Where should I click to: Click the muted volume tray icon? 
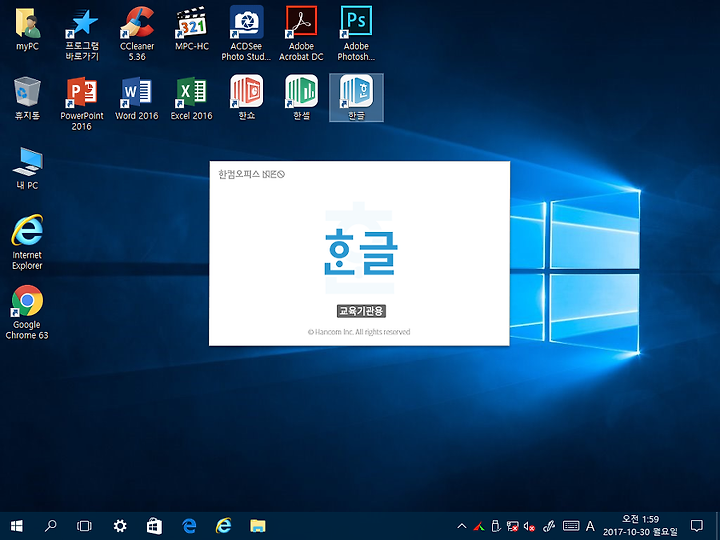[529, 526]
